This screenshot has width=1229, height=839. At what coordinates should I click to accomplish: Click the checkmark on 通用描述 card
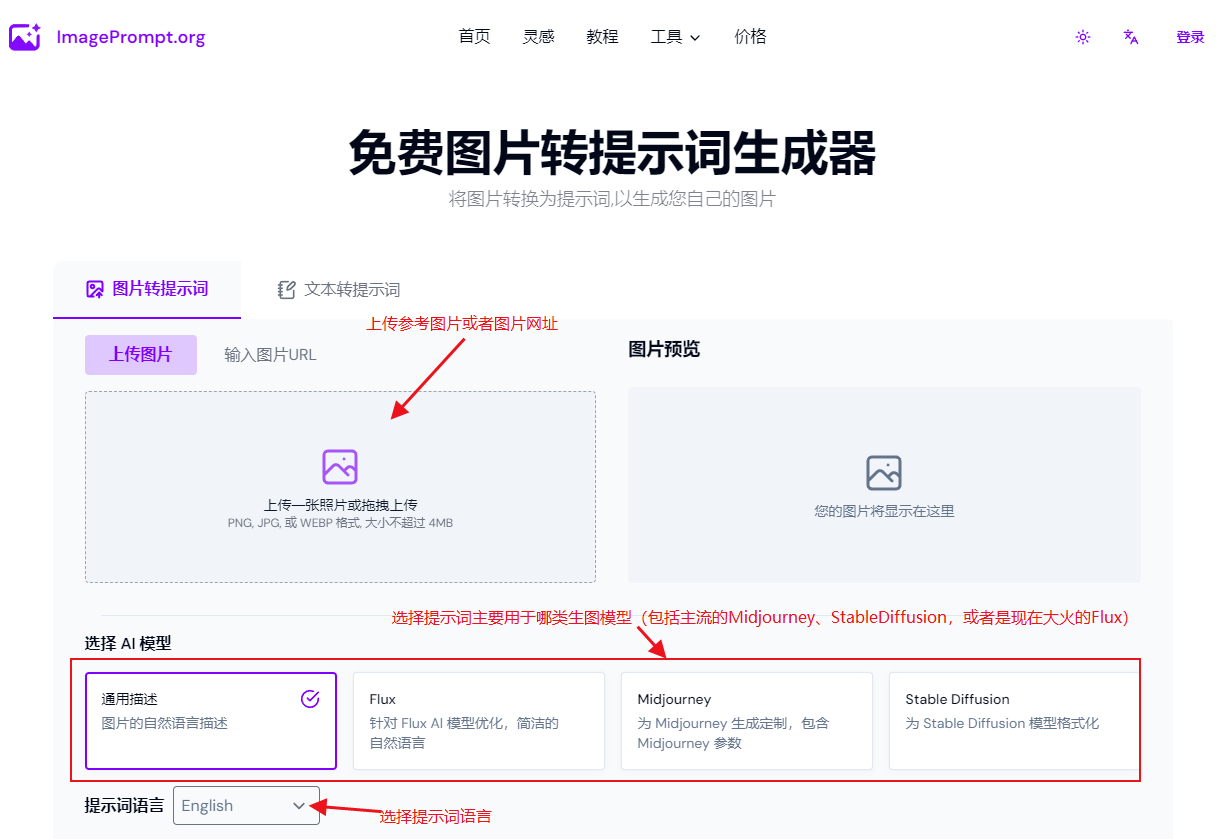[x=310, y=699]
